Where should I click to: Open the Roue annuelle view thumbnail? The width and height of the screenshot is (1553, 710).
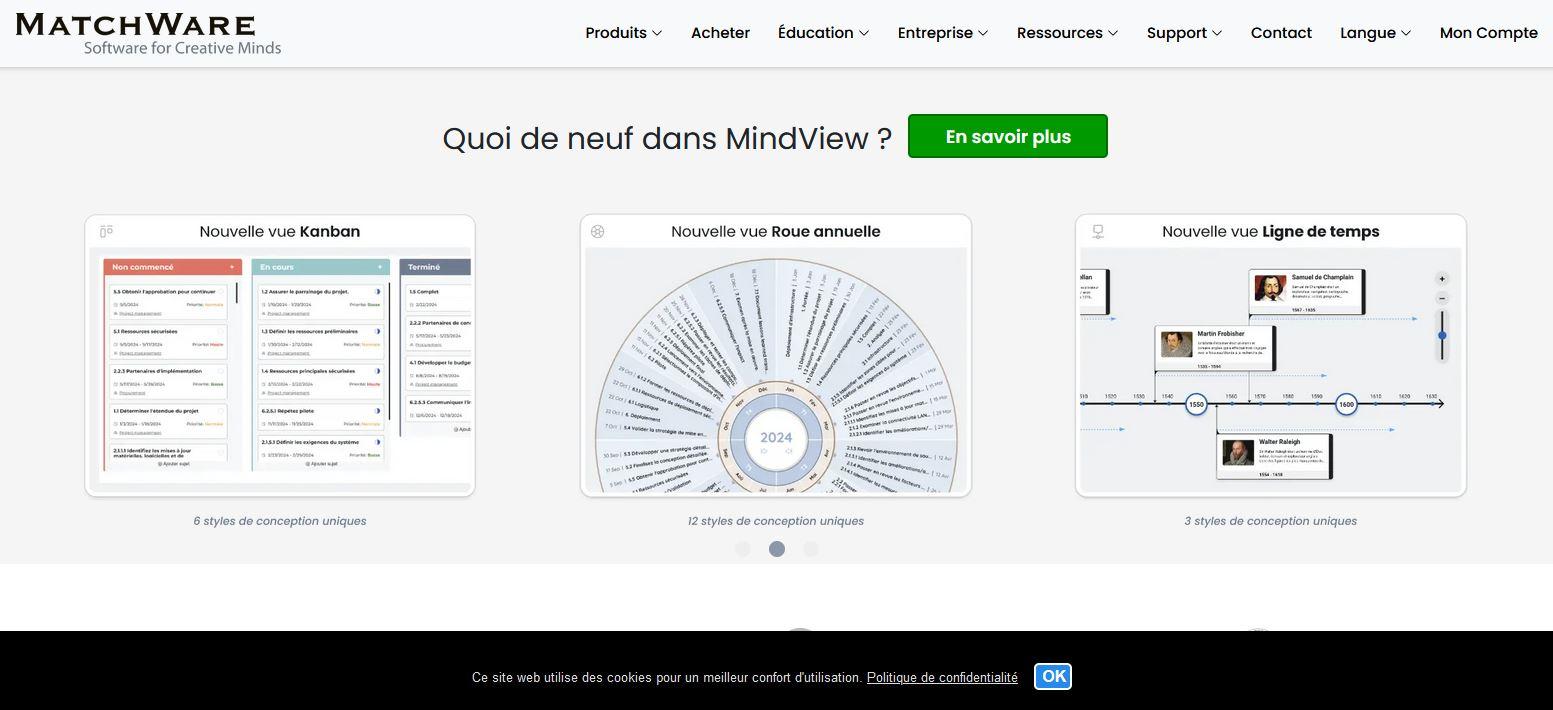[776, 356]
